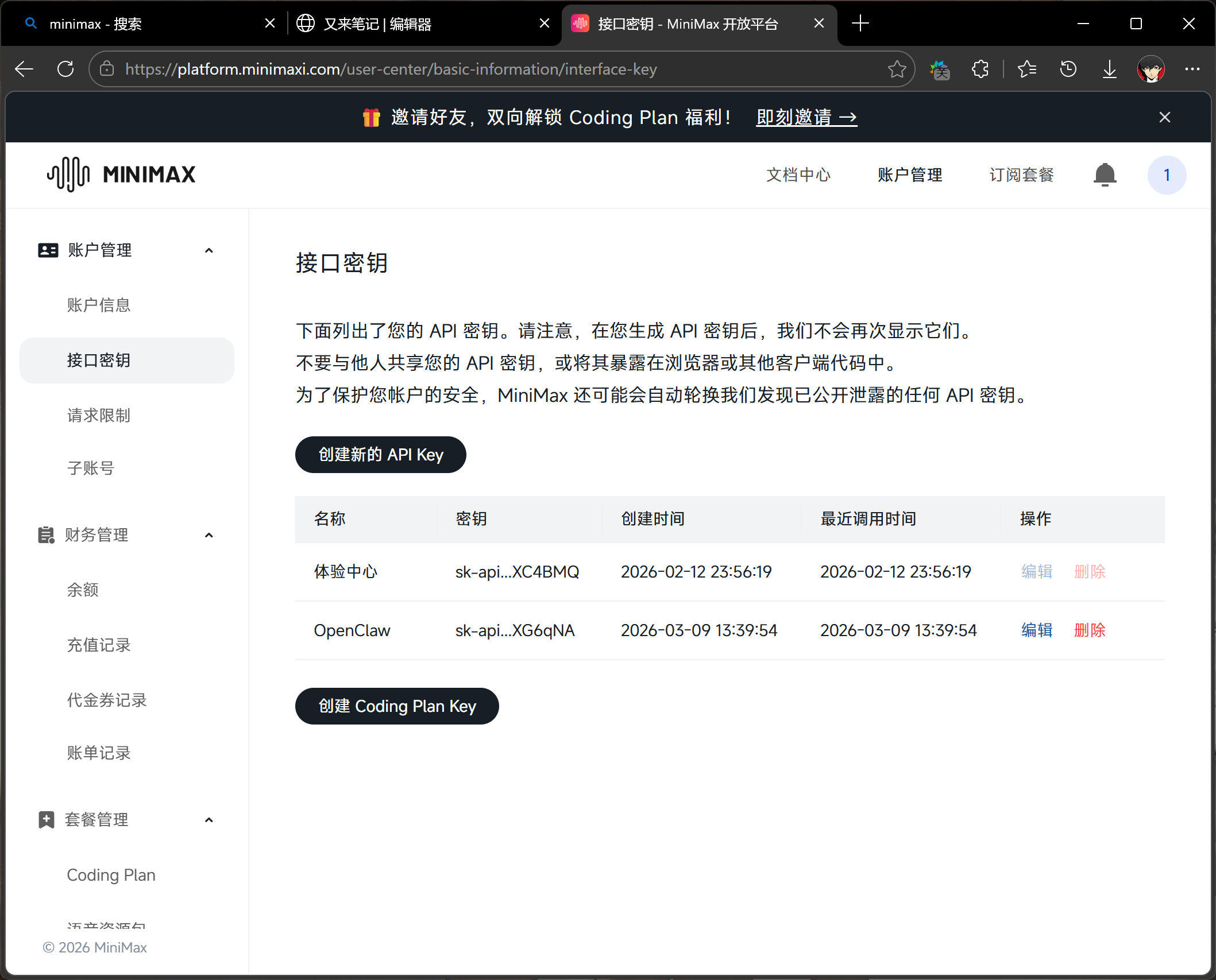Open browser history
Viewport: 1216px width, 980px height.
click(x=1068, y=69)
